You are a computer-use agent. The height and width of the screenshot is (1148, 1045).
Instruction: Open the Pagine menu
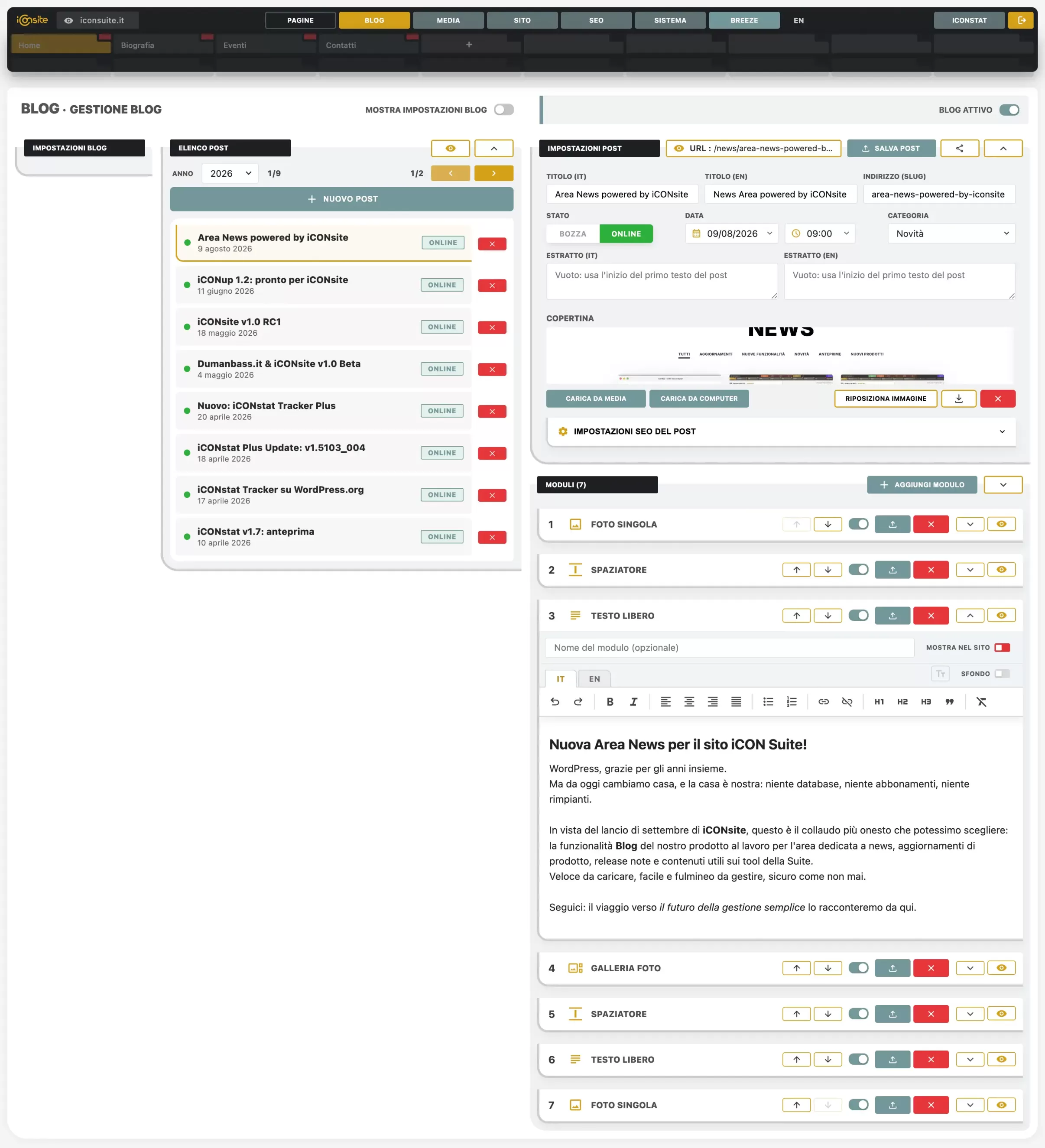(300, 20)
